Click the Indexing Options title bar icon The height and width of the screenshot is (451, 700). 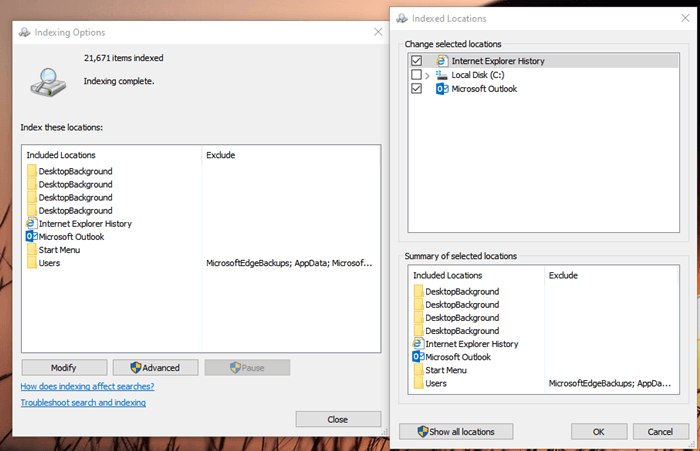click(x=25, y=32)
